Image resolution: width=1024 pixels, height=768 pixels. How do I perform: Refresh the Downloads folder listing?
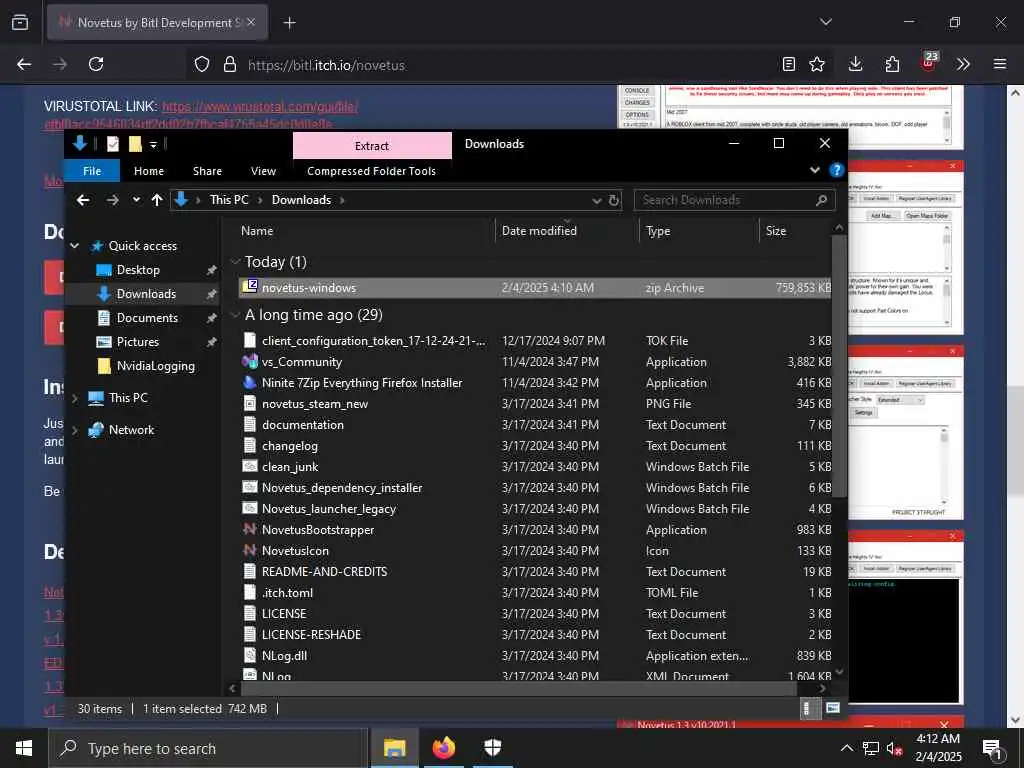click(x=614, y=200)
